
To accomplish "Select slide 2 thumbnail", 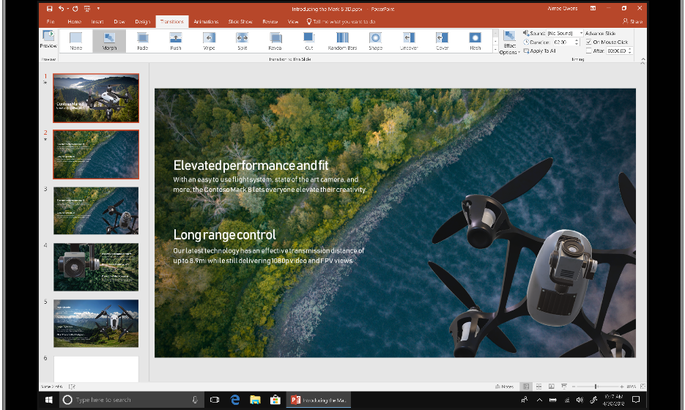I will coord(96,154).
